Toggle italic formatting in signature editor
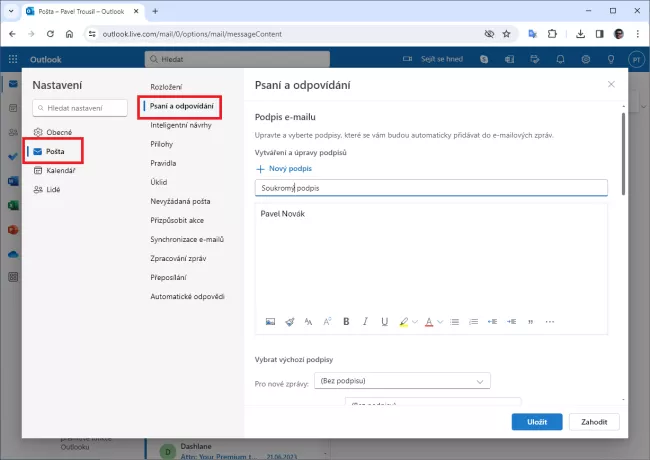The image size is (650, 460). 365,322
